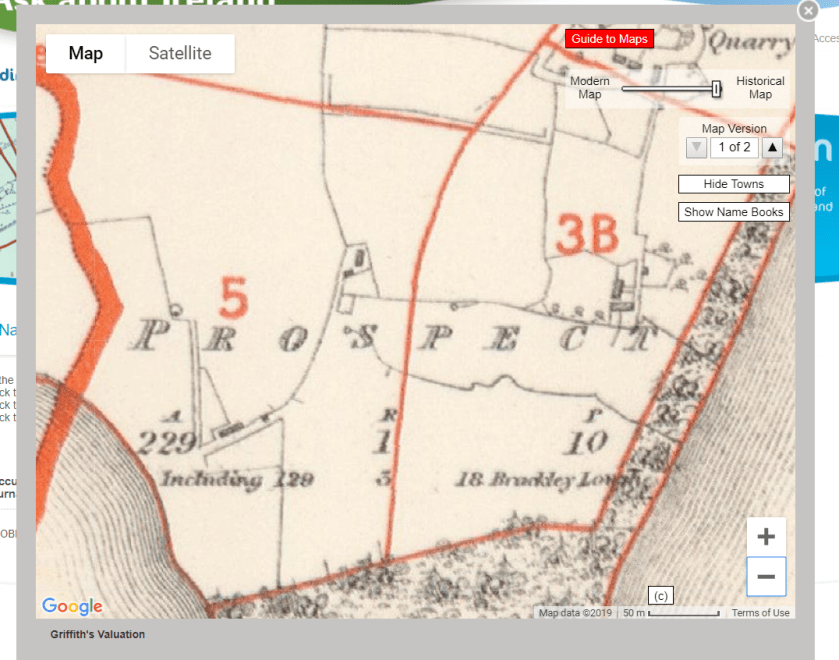839x660 pixels.
Task: Click the map version down arrow
Action: click(696, 147)
